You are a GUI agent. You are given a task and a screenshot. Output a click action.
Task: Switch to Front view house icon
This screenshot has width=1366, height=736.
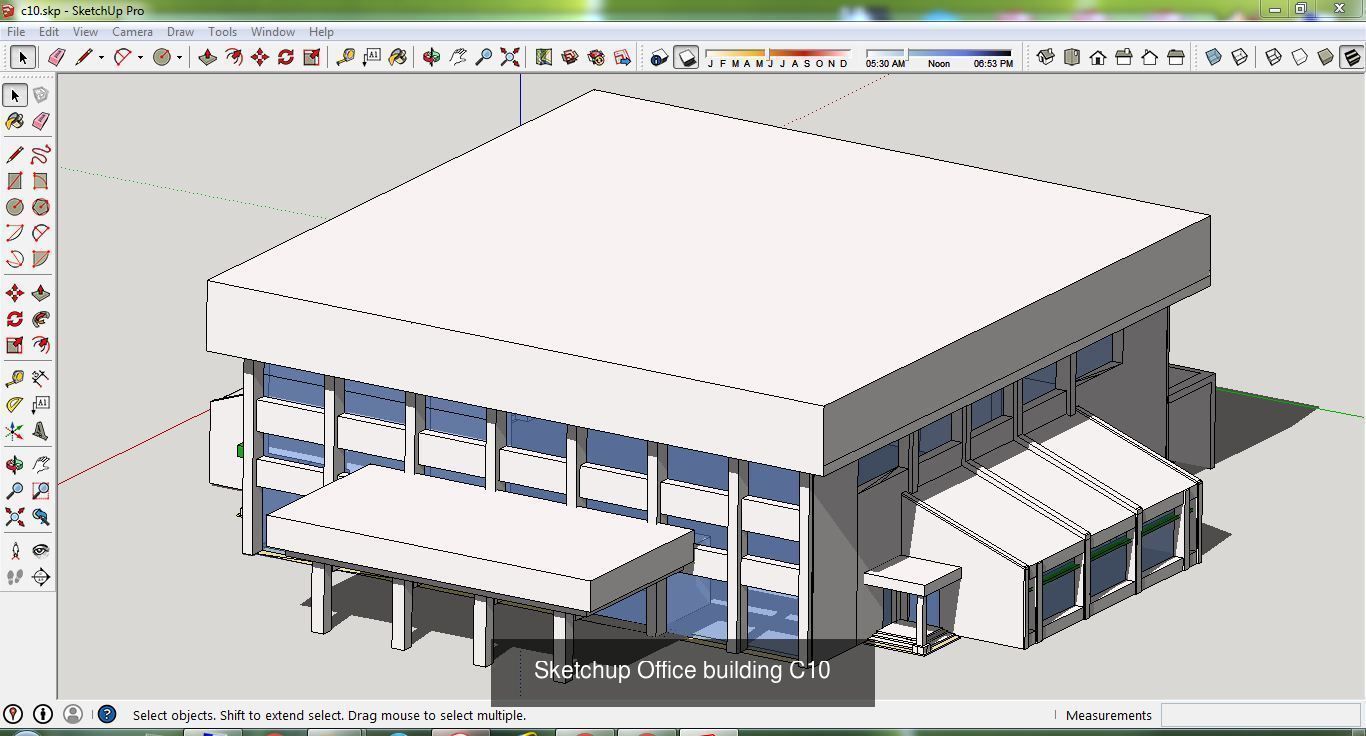(x=1098, y=57)
